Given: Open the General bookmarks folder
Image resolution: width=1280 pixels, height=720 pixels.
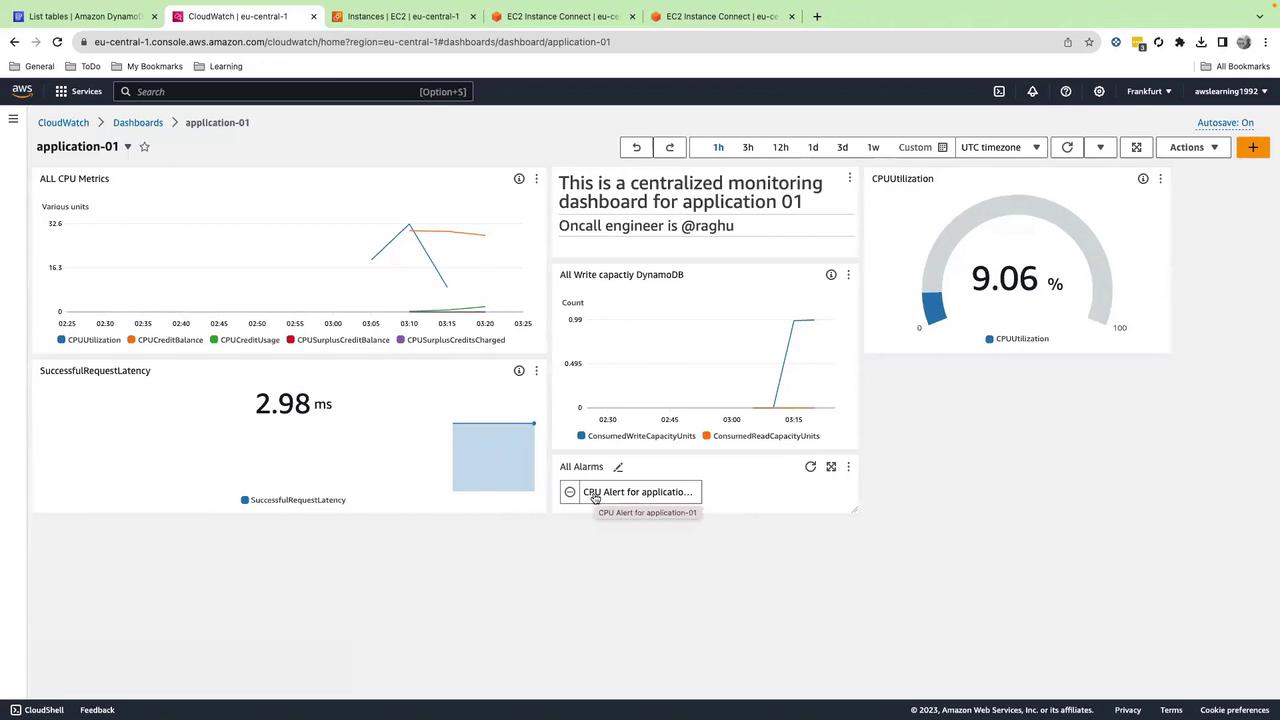Looking at the screenshot, I should [32, 66].
